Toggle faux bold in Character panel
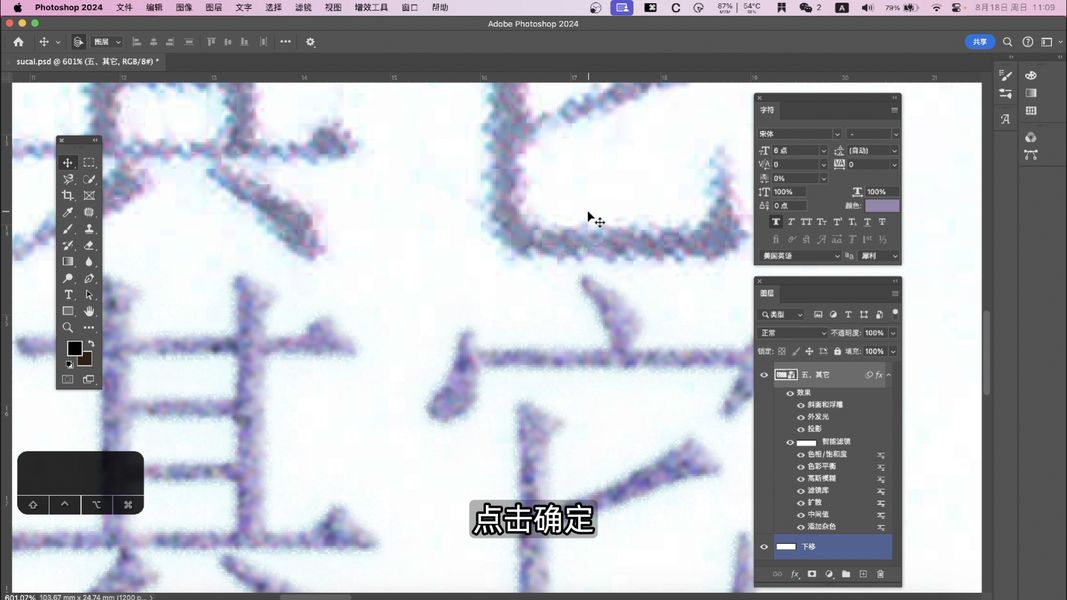The height and width of the screenshot is (600, 1067). [776, 222]
